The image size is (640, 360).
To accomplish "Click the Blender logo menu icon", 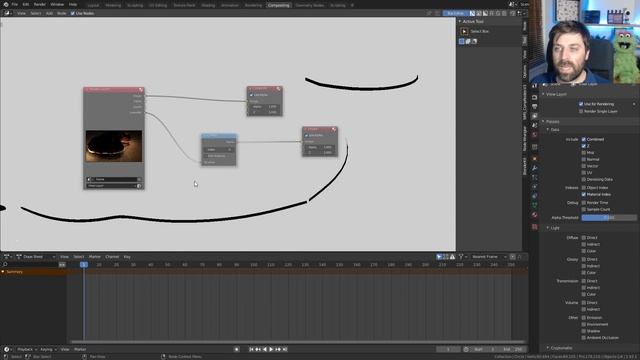I will point(5,4).
